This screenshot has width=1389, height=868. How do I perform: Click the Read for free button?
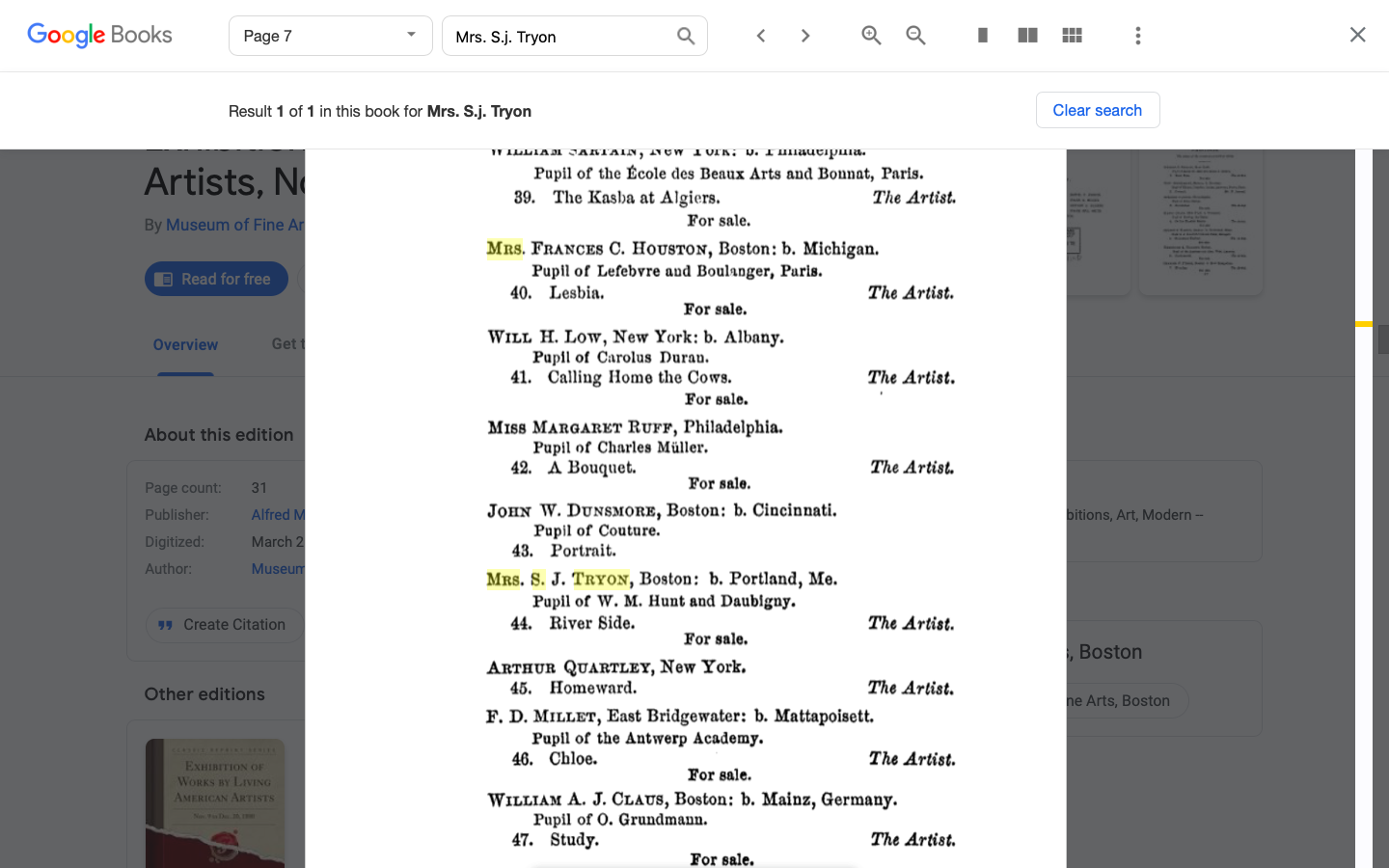click(216, 279)
